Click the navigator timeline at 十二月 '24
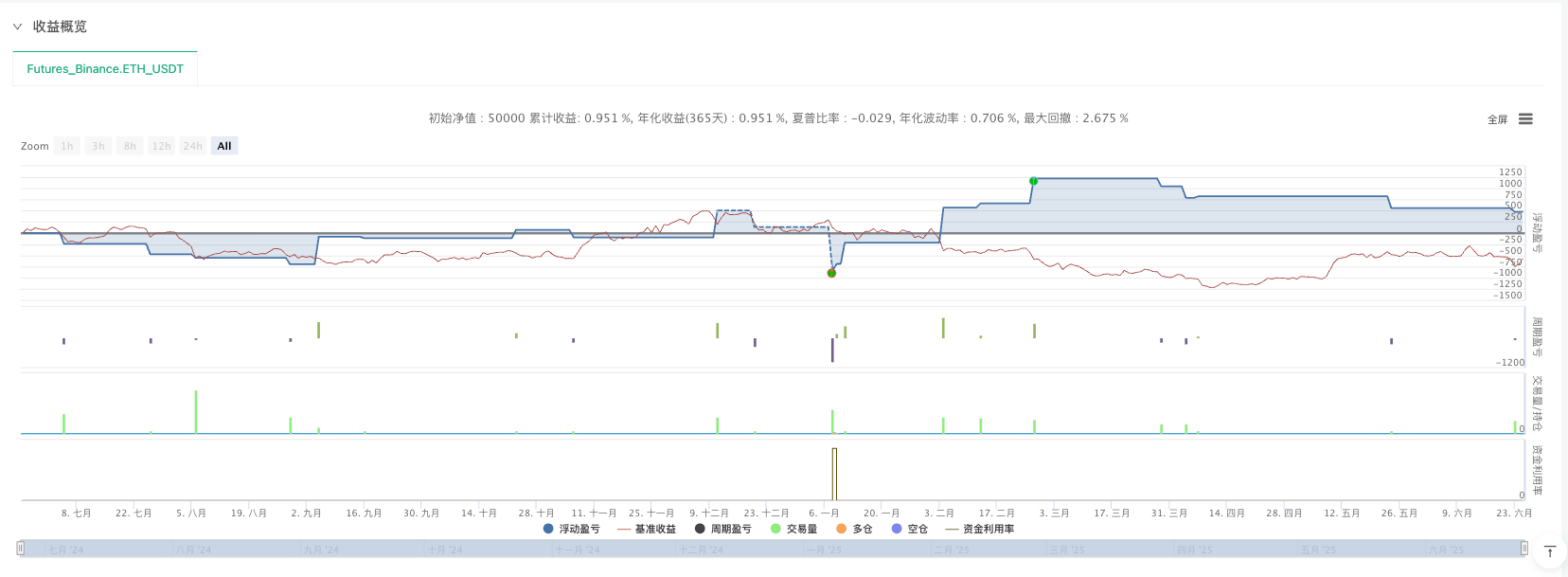The image size is (1568, 577). (x=703, y=550)
